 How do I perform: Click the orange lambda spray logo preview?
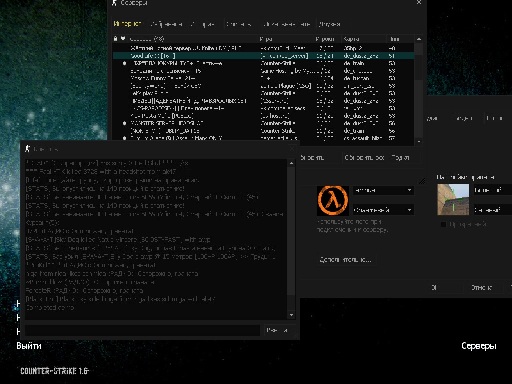(332, 201)
